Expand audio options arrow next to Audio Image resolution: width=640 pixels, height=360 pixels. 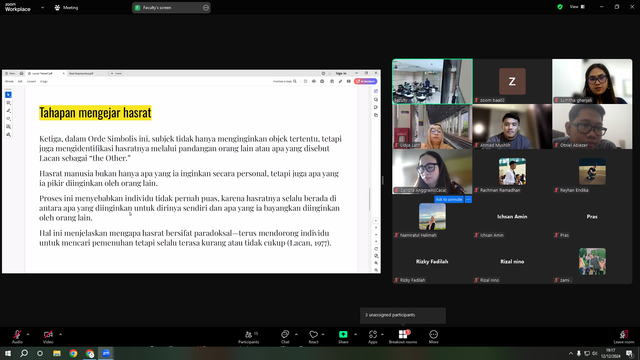point(28,334)
